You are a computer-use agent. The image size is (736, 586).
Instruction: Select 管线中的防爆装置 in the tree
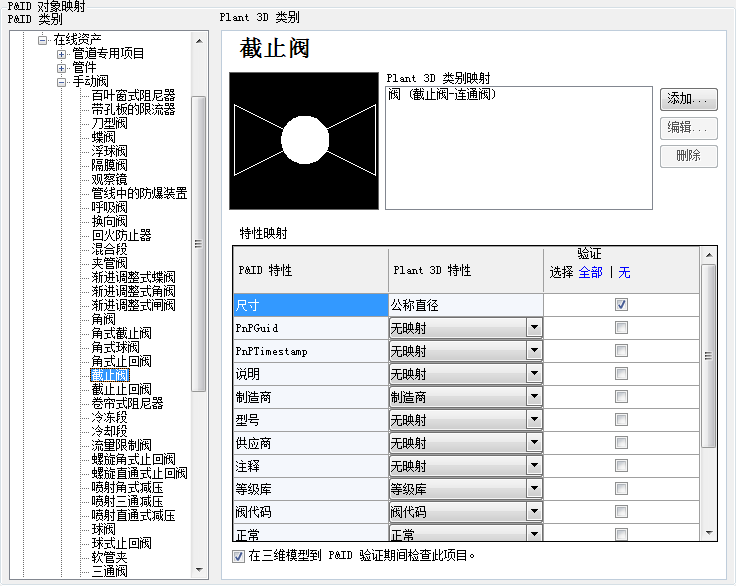[139, 193]
